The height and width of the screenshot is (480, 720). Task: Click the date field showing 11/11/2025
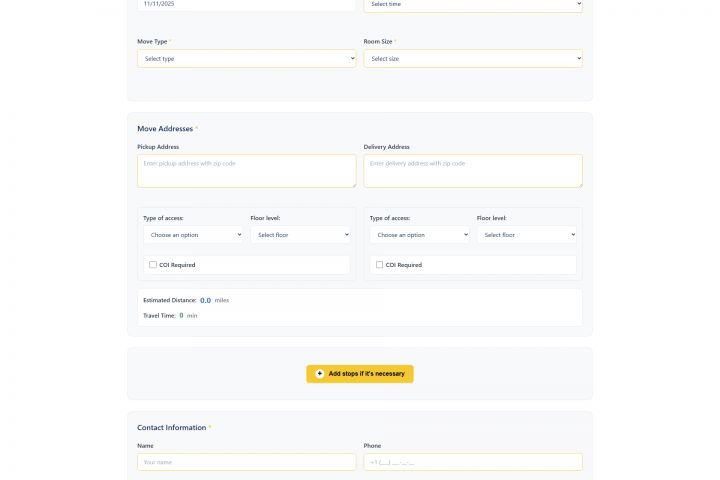(246, 5)
